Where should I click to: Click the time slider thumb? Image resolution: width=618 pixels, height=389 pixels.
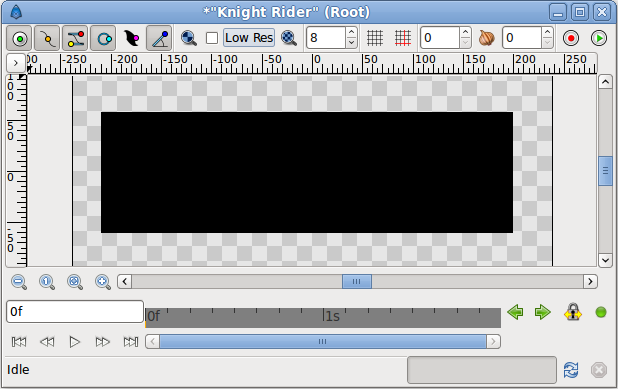[323, 341]
